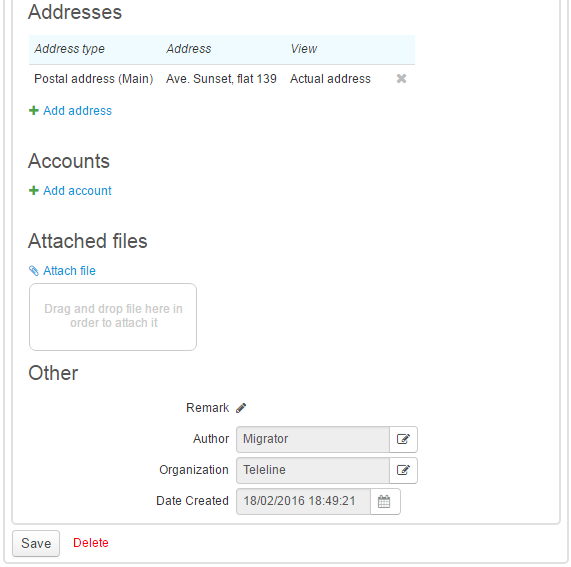Click the Date Created input field

303,501
